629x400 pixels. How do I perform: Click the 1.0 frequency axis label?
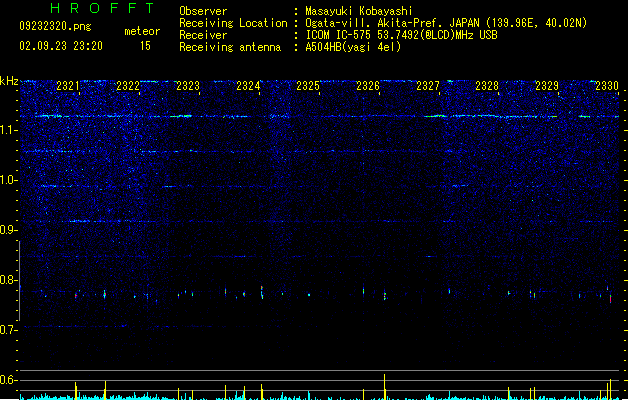click(x=8, y=180)
